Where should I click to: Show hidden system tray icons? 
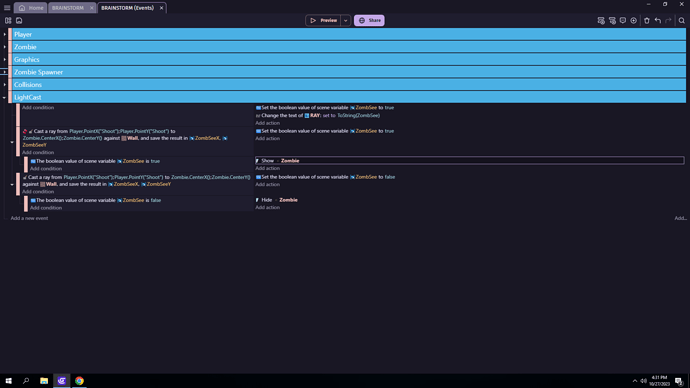tap(635, 381)
